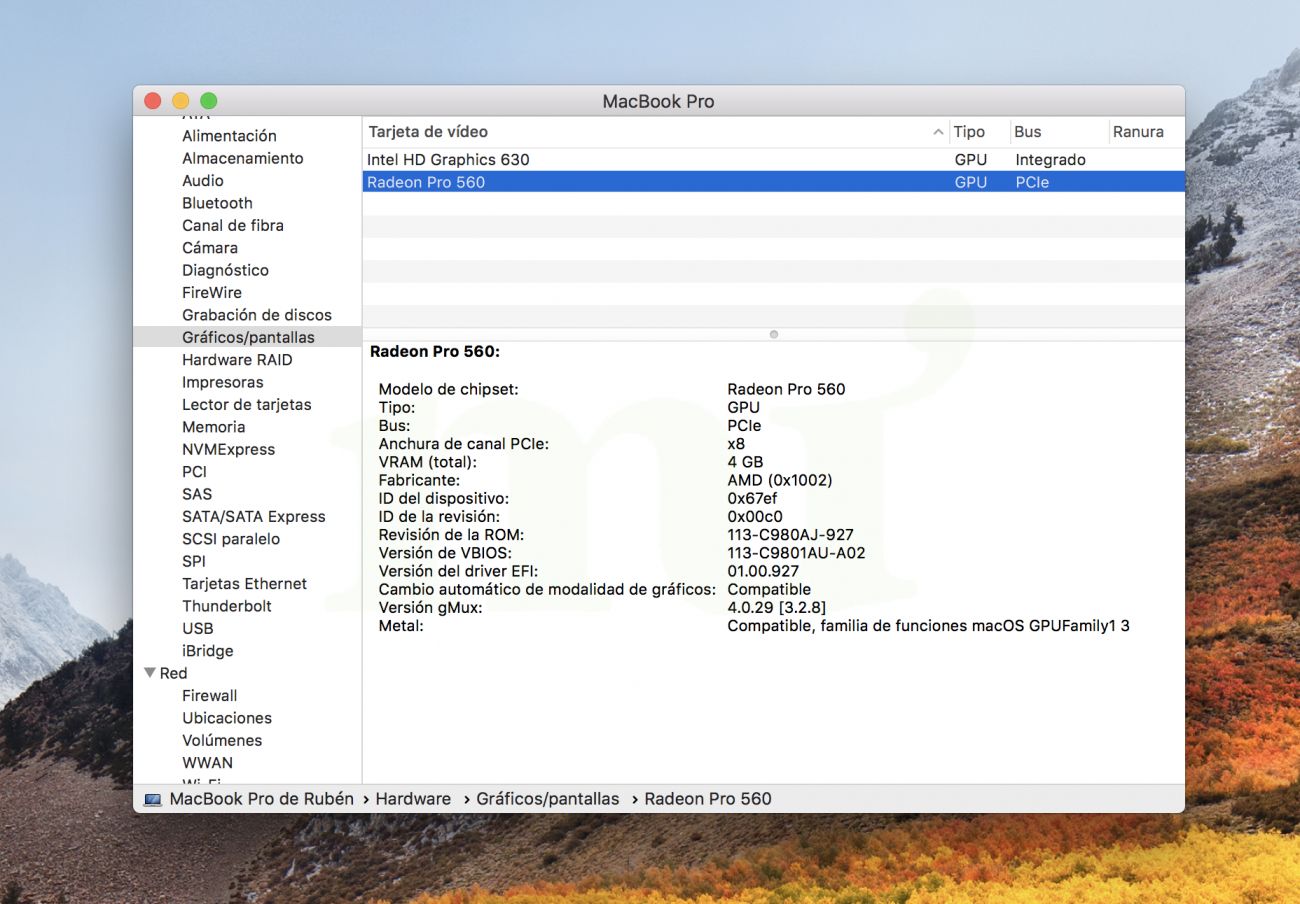Go to Gráficos/pantallas in the path bar
This screenshot has height=904, width=1300.
[548, 799]
